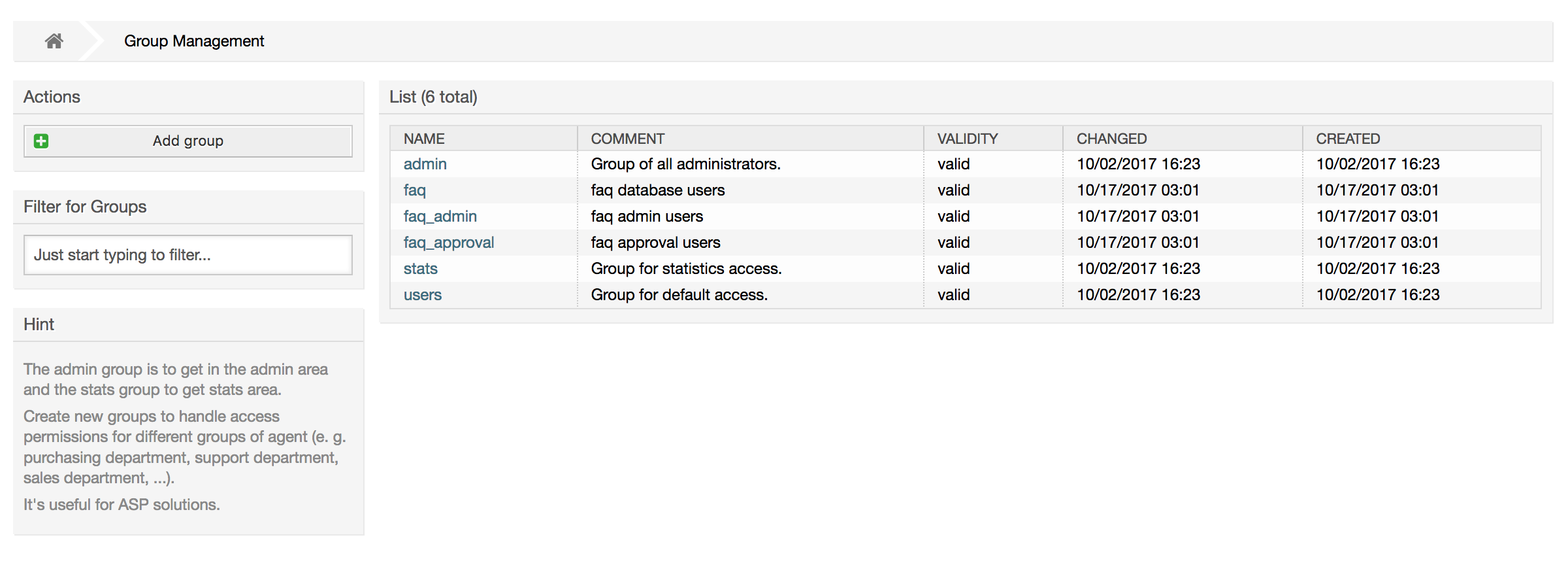Open the faq_admin group
The height and width of the screenshot is (563, 1568).
click(x=440, y=216)
